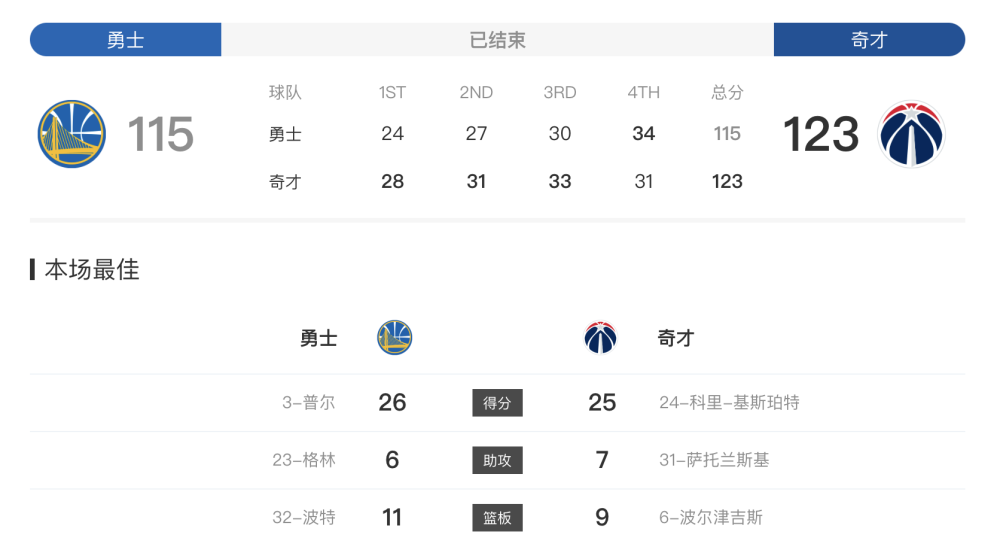The width and height of the screenshot is (1000, 559).
Task: Open player 32-波特 profile link
Action: 304,518
